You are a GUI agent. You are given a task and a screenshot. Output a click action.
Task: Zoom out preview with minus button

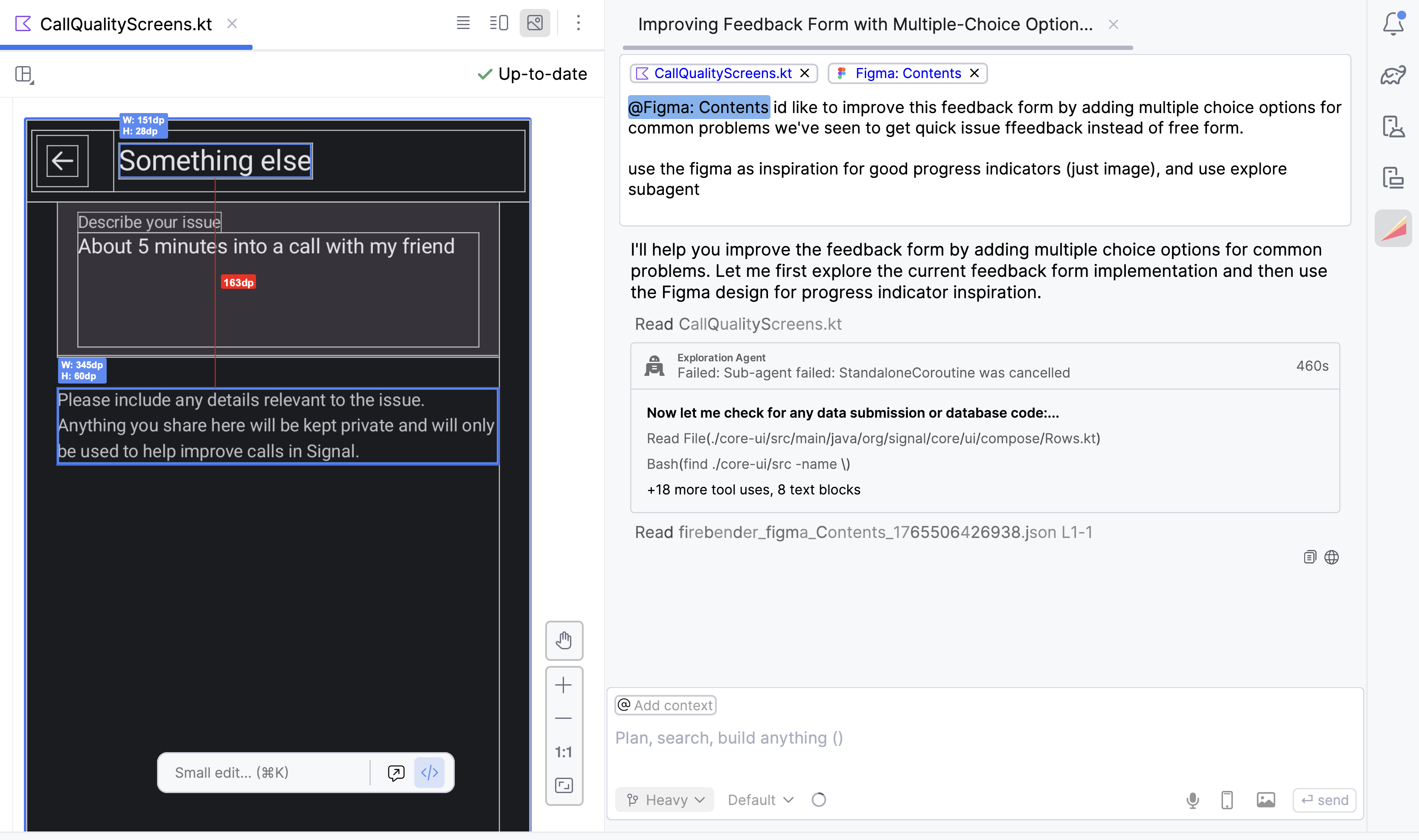(563, 718)
